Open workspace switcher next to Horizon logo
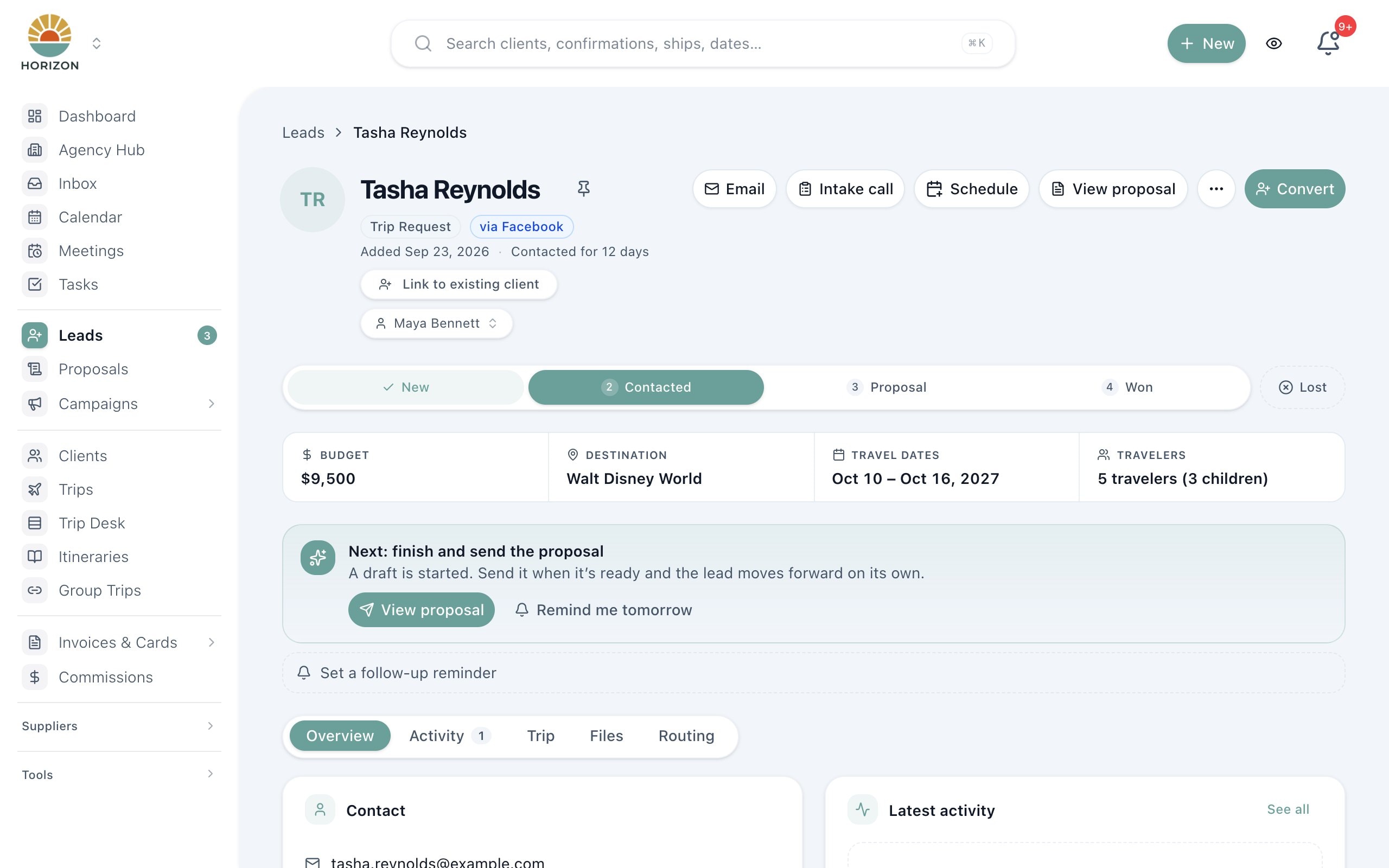 tap(97, 43)
